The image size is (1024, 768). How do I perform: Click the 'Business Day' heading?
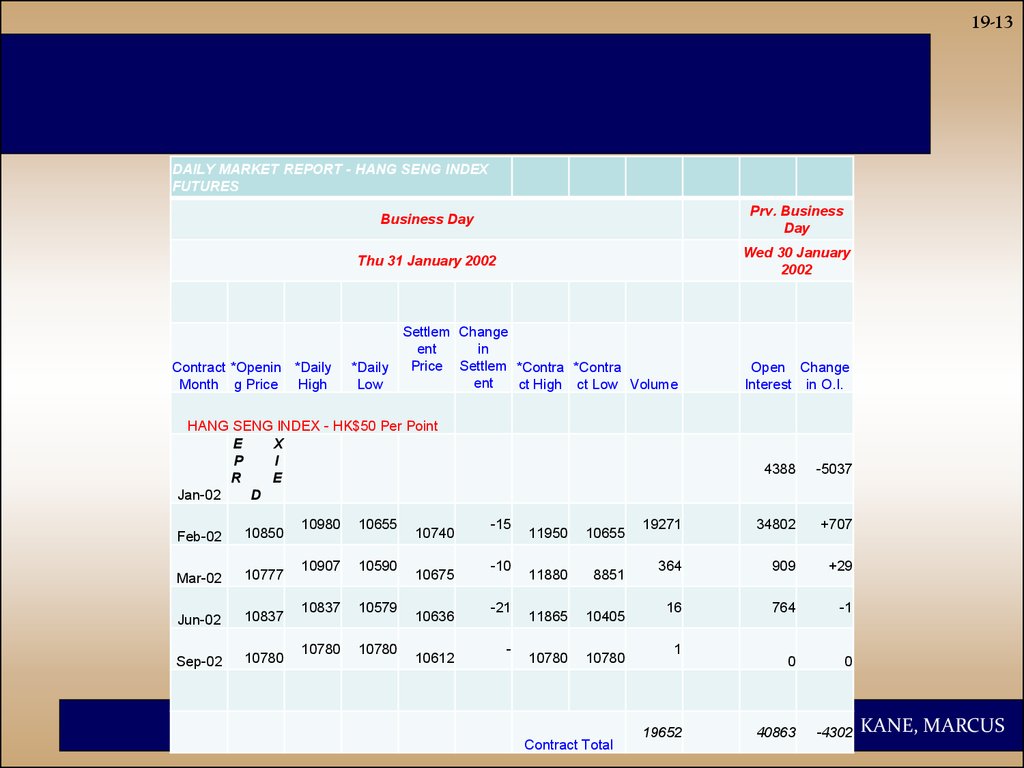coord(426,219)
